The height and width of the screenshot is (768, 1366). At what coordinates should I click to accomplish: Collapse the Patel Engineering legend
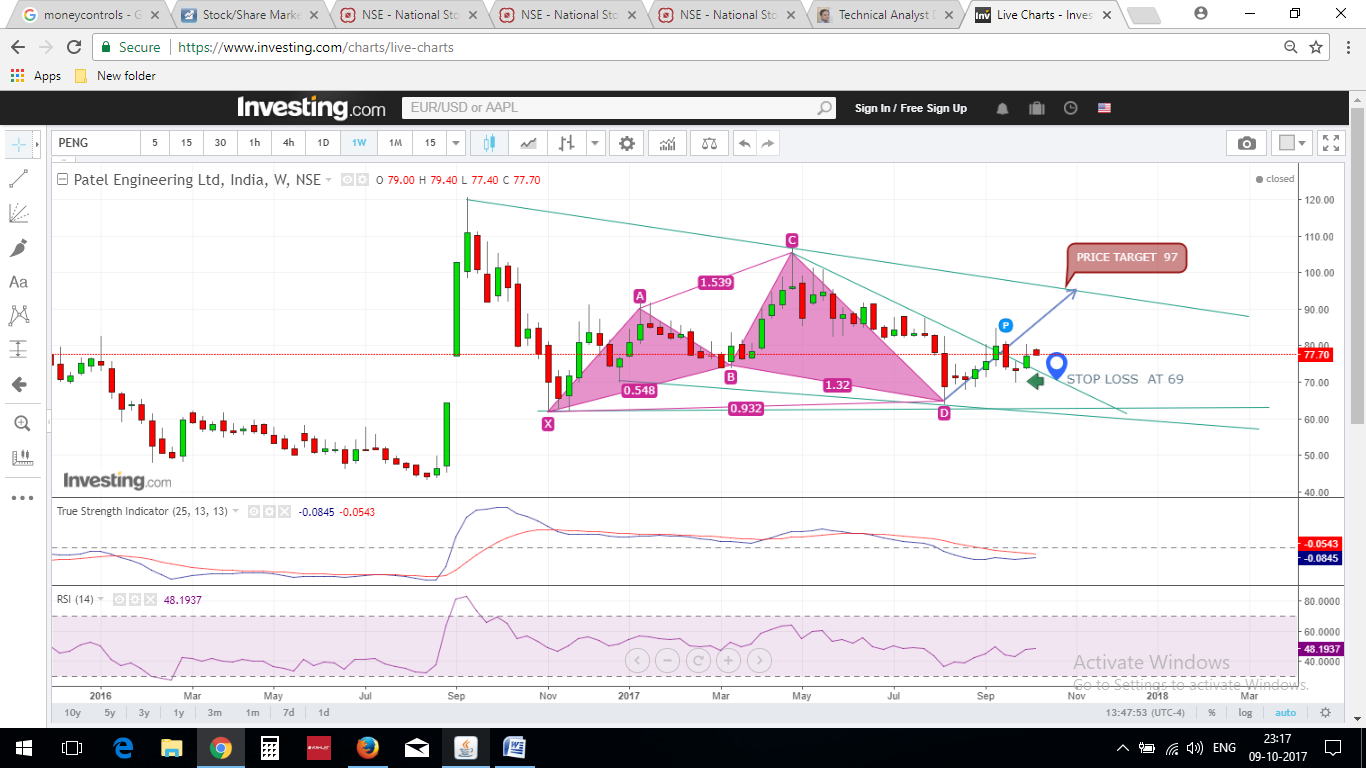63,180
